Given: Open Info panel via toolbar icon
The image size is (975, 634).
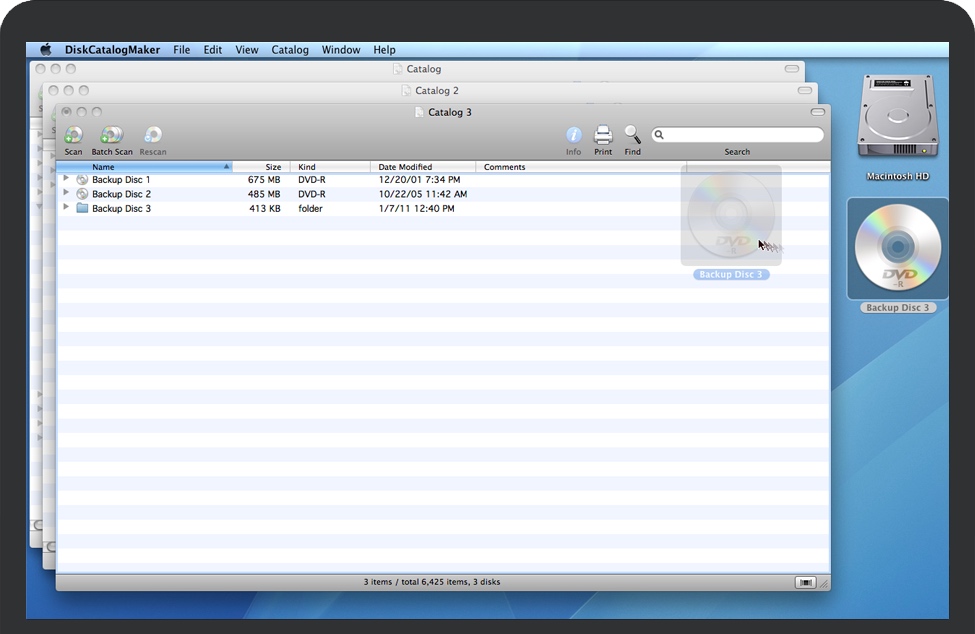Looking at the screenshot, I should pyautogui.click(x=573, y=136).
